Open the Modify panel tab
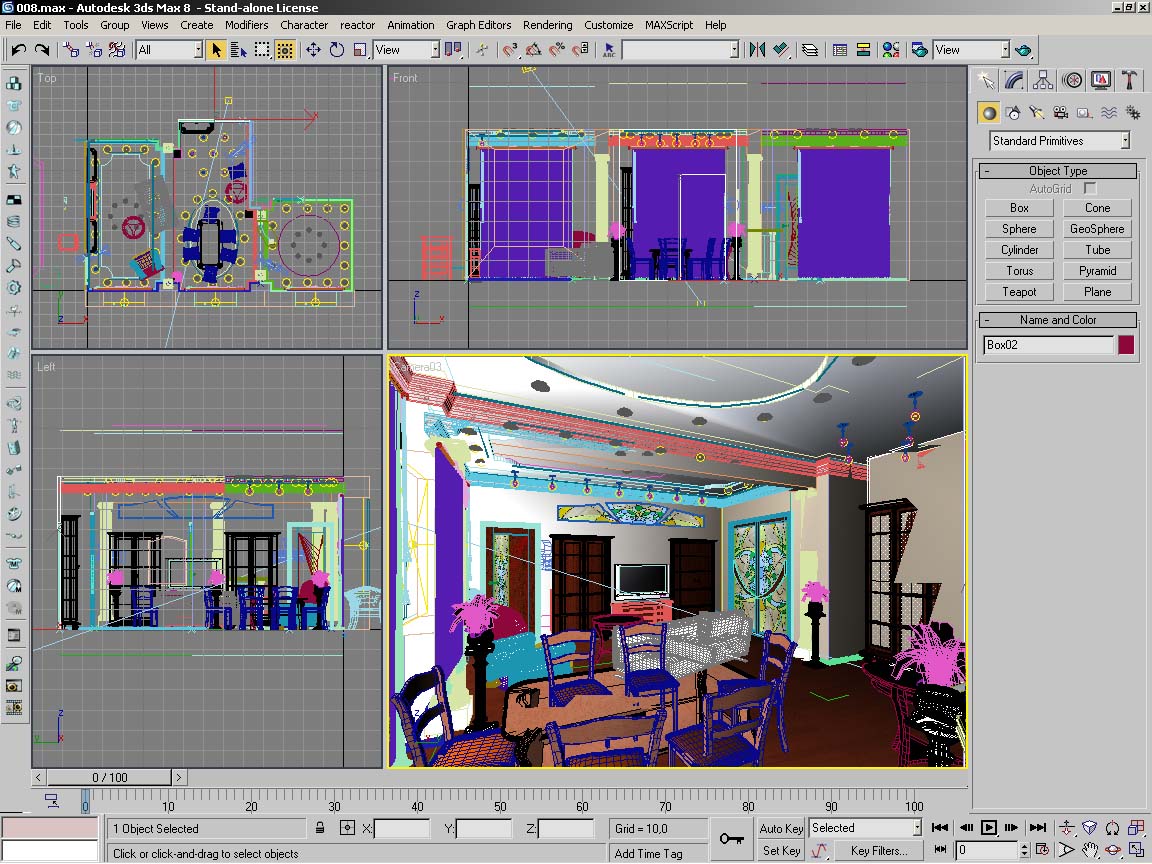1152x864 pixels. pos(1015,80)
